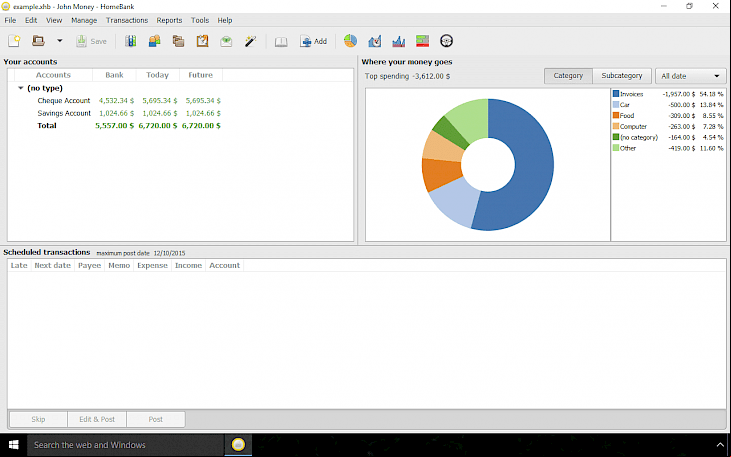The width and height of the screenshot is (731, 457).
Task: Click the Food orange legend swatch
Action: [x=616, y=115]
